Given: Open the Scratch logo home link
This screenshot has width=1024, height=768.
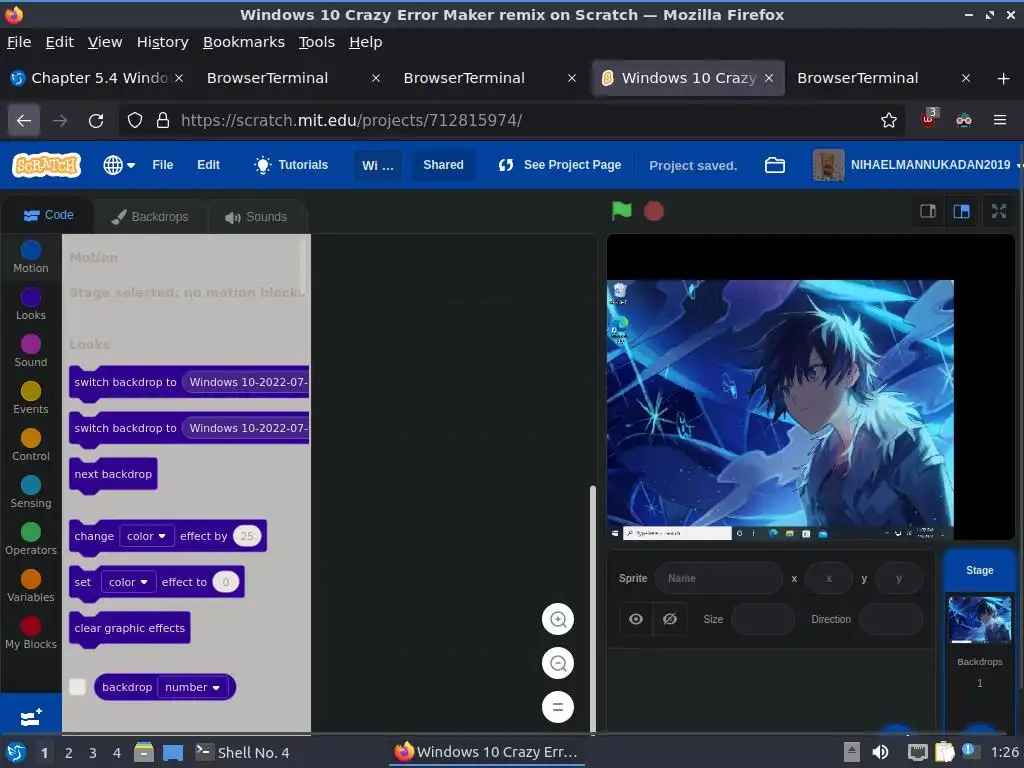Looking at the screenshot, I should coord(46,165).
